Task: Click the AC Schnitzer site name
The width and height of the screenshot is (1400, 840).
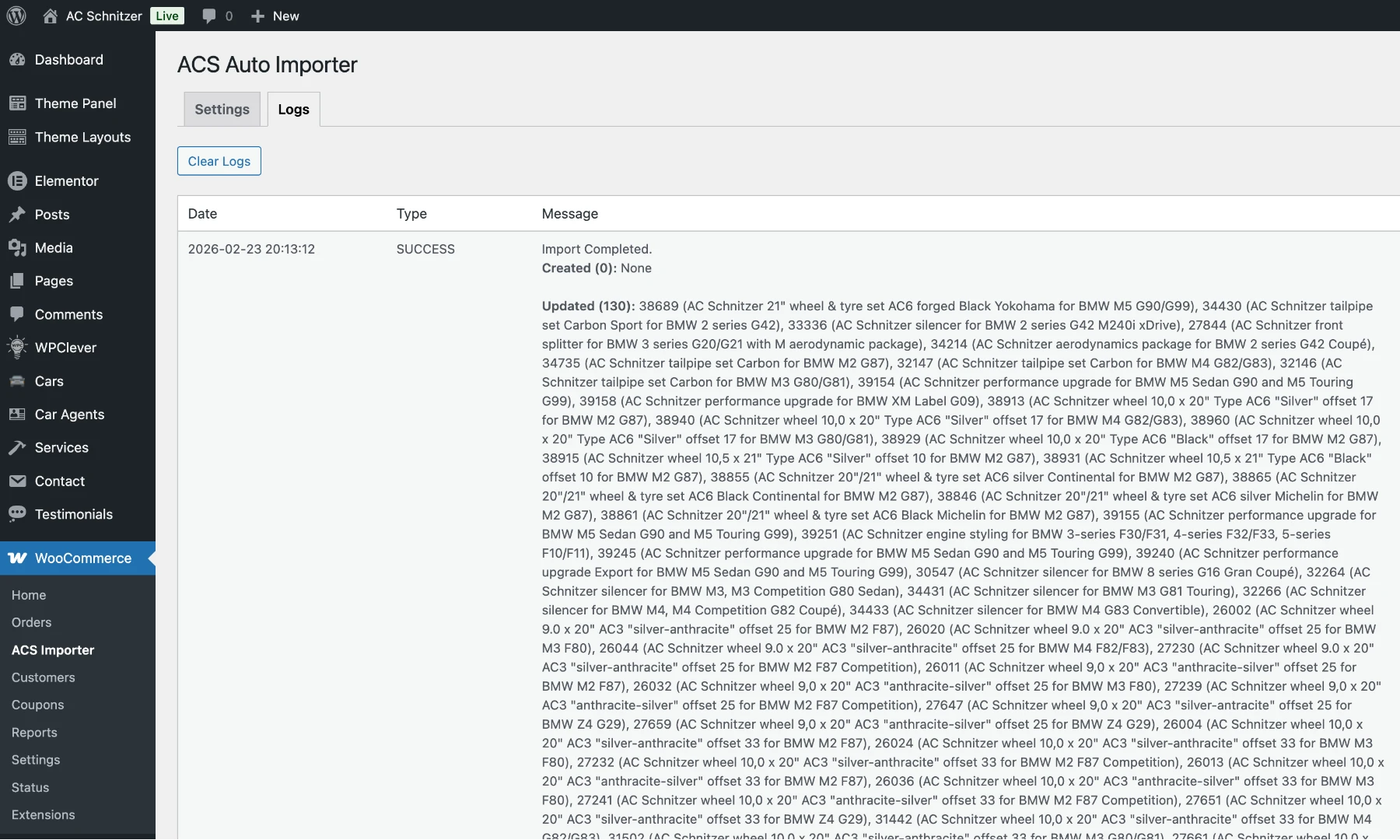Action: point(103,16)
